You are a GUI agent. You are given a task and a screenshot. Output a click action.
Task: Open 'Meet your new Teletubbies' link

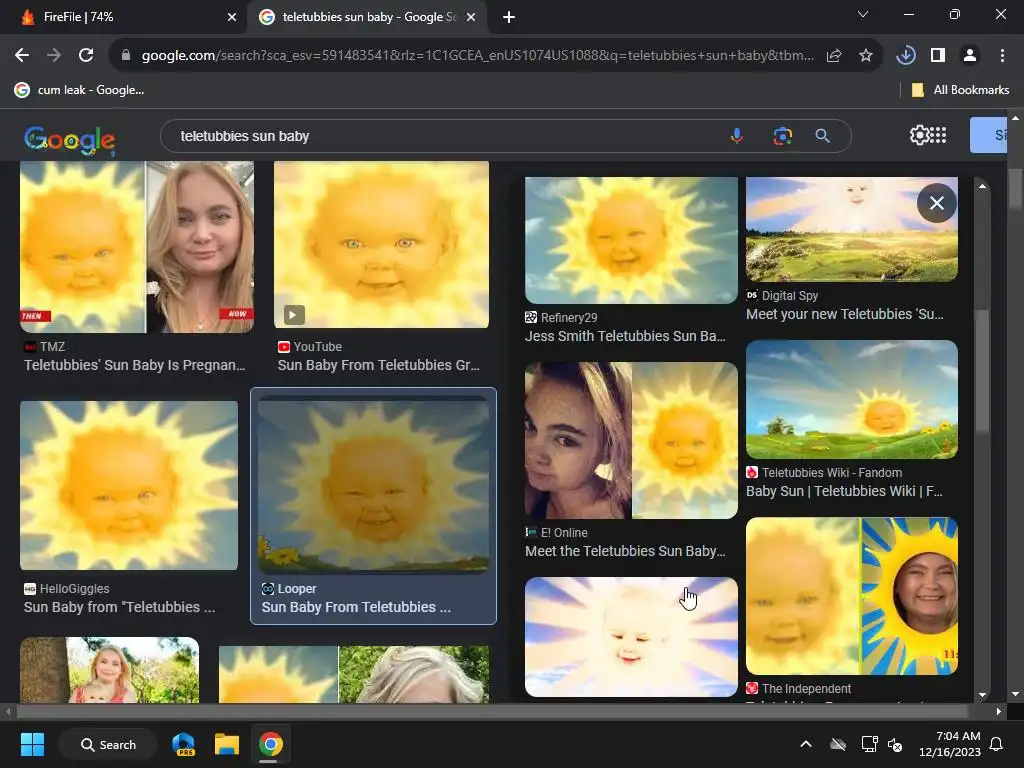pyautogui.click(x=844, y=314)
